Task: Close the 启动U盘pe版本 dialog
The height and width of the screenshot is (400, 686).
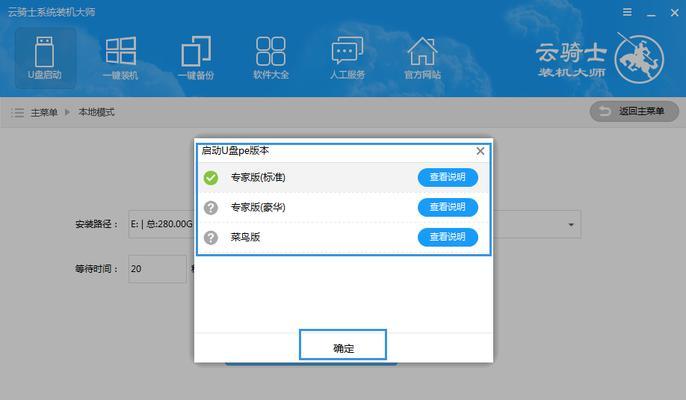Action: click(x=480, y=151)
